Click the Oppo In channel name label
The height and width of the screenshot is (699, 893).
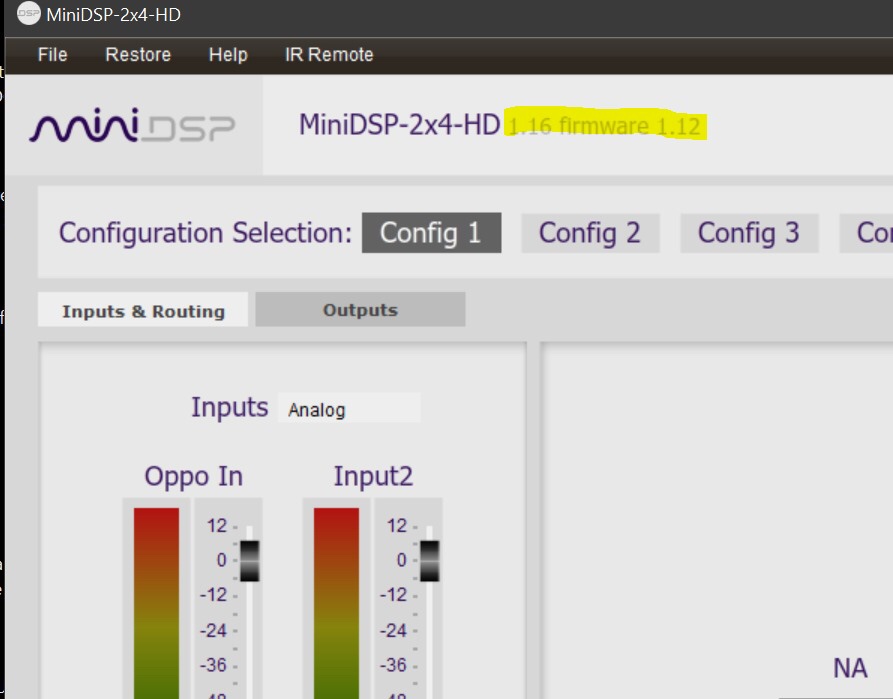click(x=193, y=476)
